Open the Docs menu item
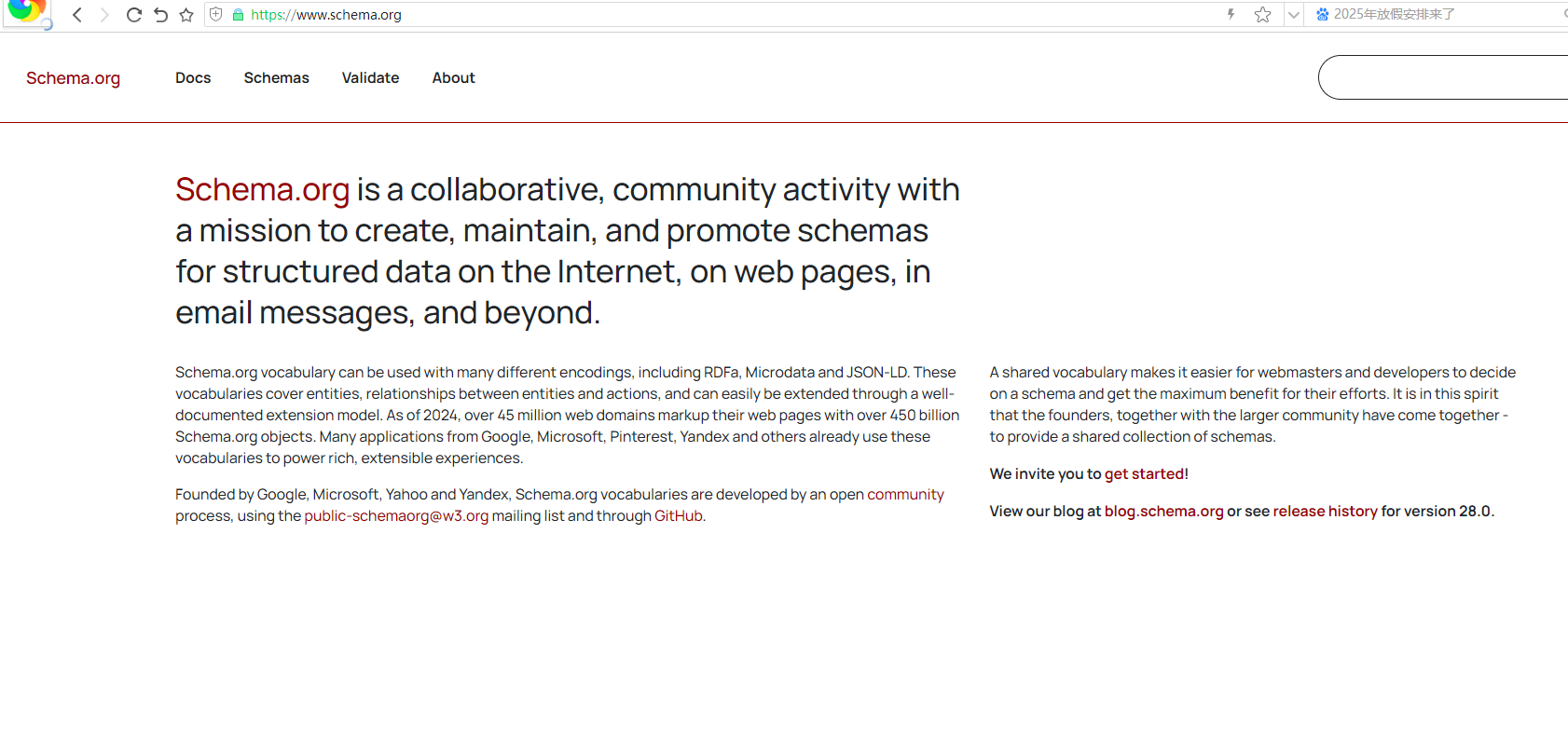 tap(193, 78)
